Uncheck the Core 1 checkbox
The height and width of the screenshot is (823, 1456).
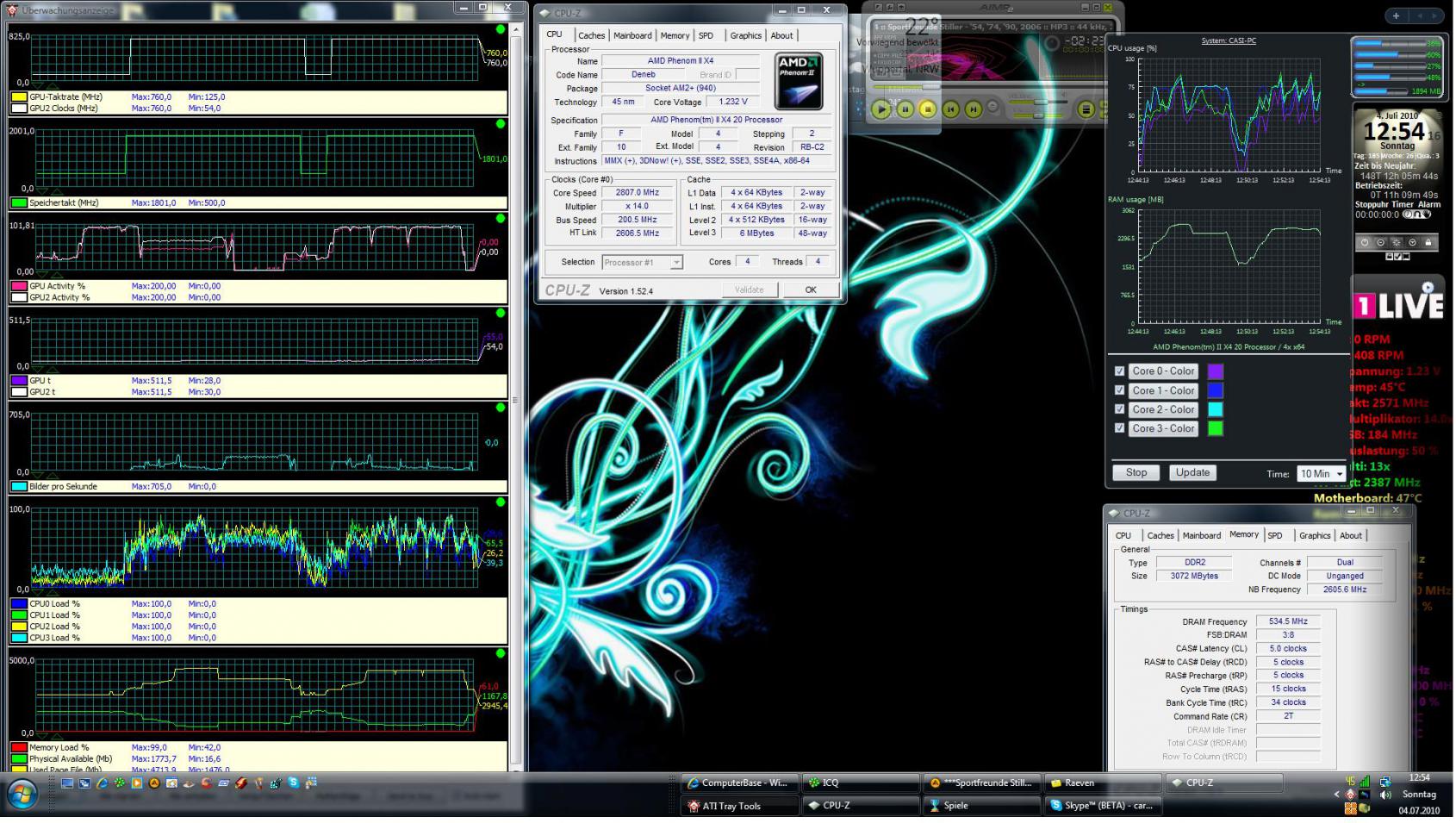pyautogui.click(x=1119, y=390)
